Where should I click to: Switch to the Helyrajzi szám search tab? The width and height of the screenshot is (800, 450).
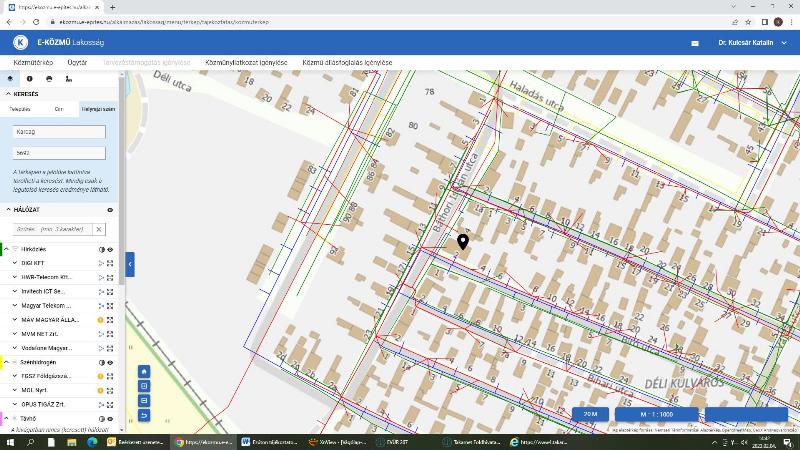[x=98, y=108]
